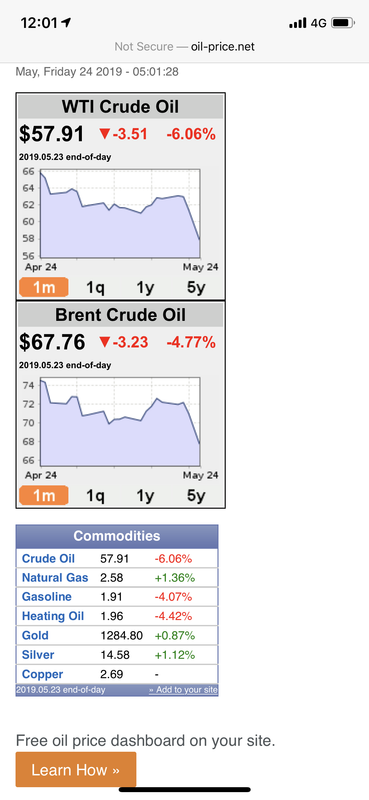Open the Natural Gas commodity link

tap(55, 578)
